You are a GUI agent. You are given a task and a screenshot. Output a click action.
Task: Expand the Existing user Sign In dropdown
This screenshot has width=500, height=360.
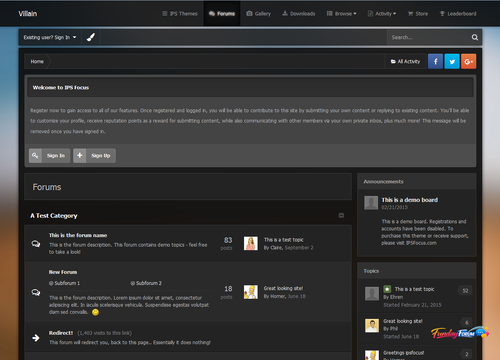[50, 37]
